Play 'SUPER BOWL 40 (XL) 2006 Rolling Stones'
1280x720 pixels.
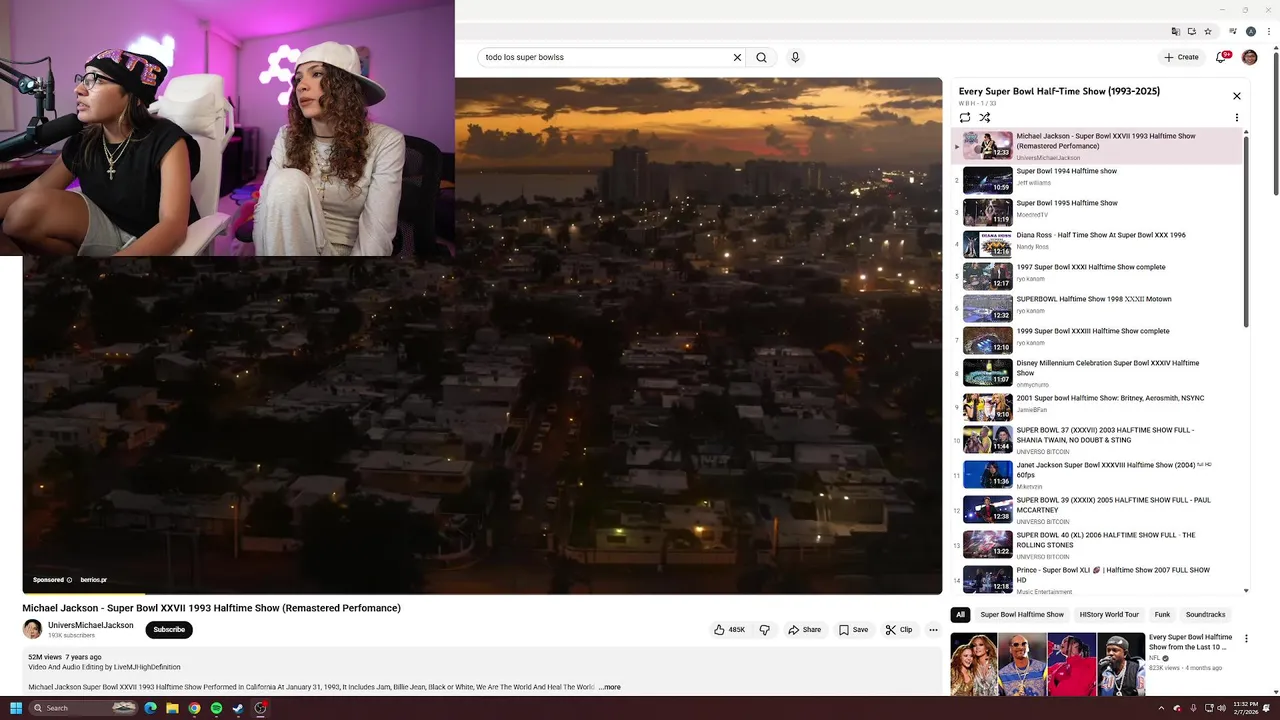[1097, 545]
